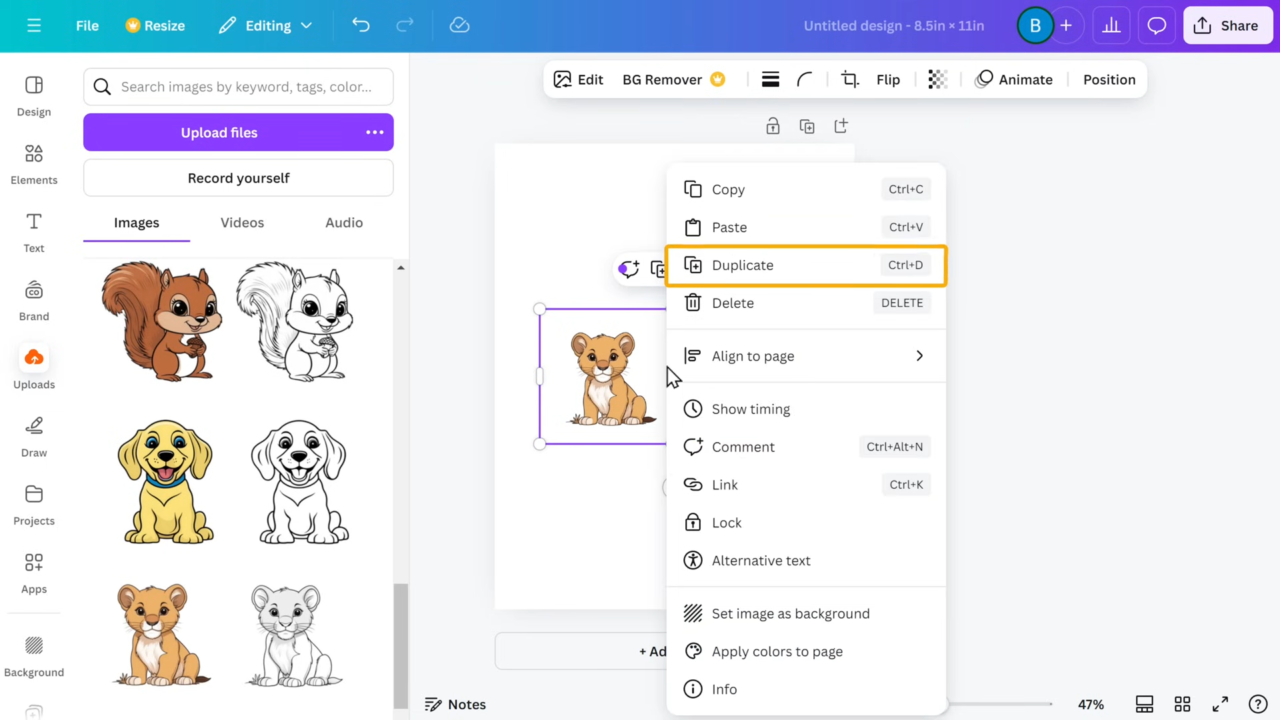
Task: Choose Comment from context menu
Action: (x=806, y=447)
